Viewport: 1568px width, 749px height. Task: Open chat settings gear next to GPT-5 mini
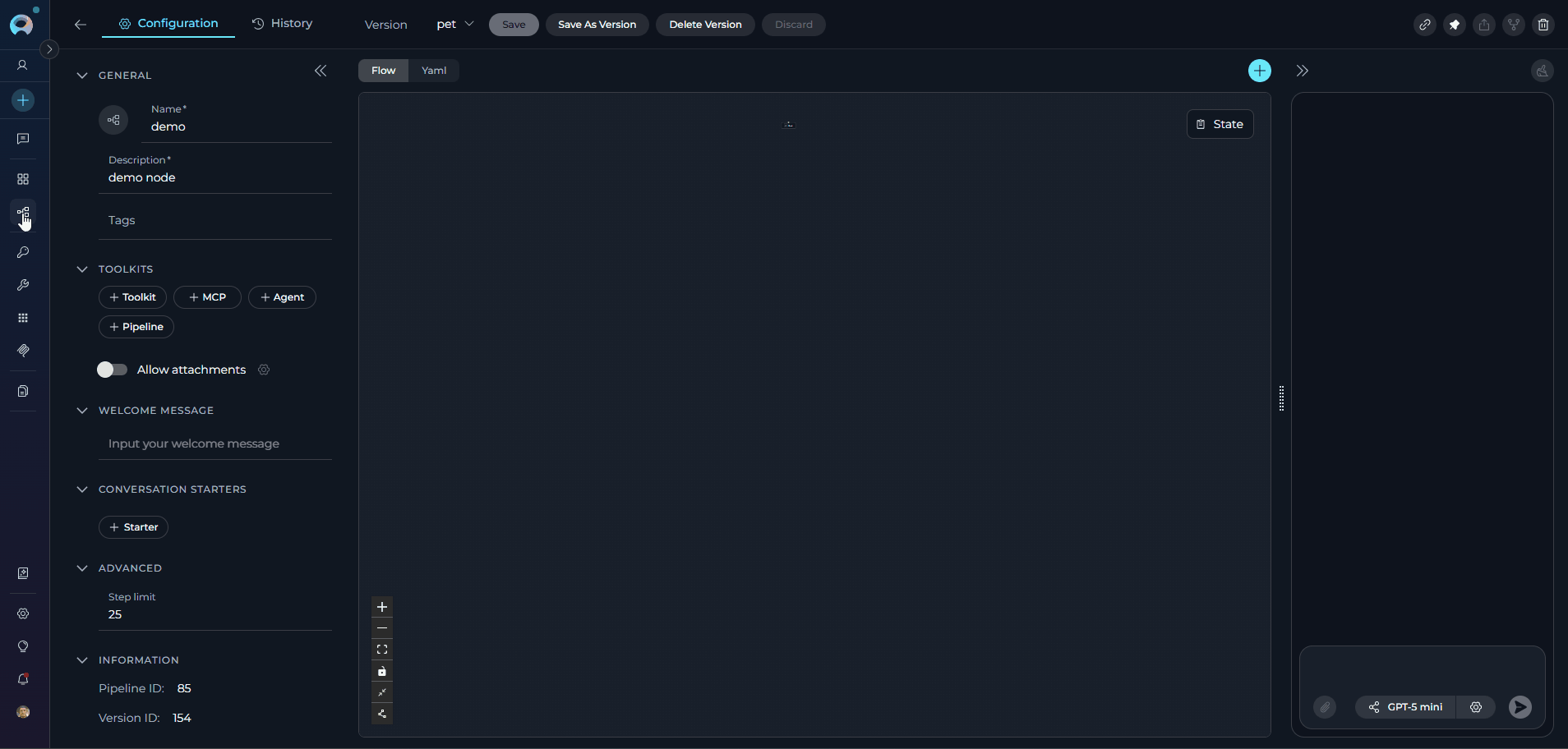[1476, 707]
